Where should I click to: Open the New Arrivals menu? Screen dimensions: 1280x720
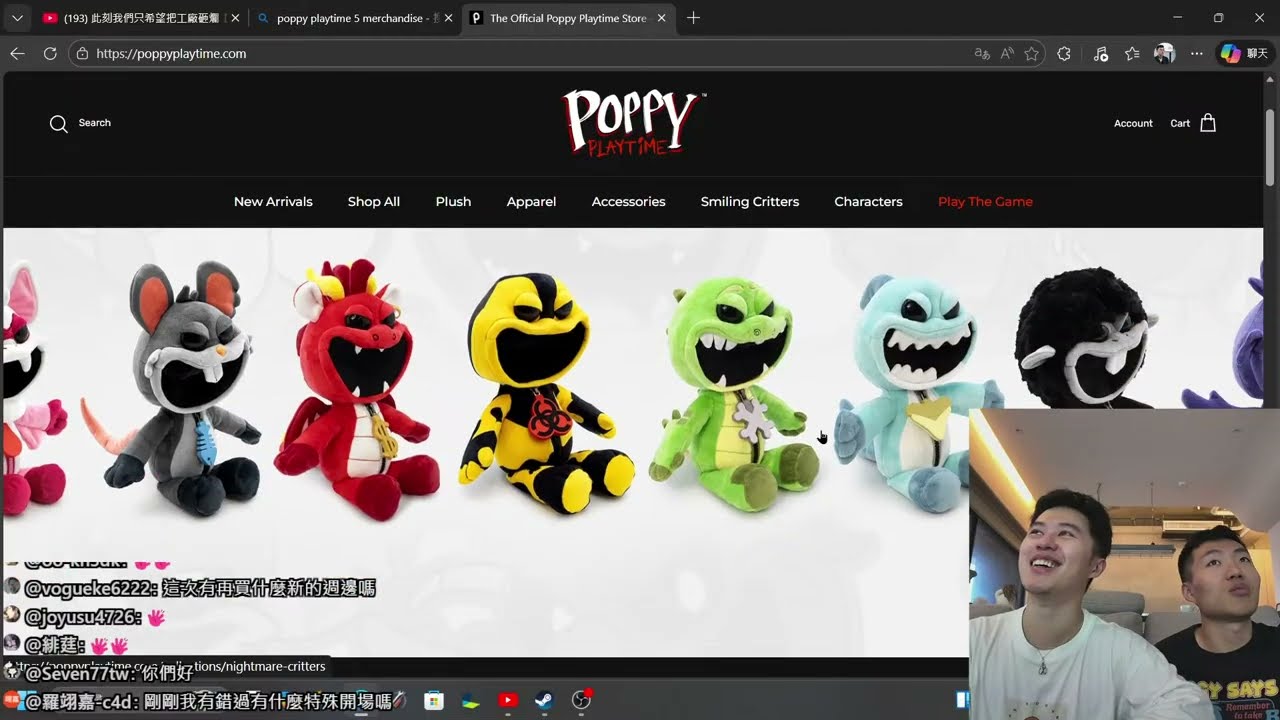(x=273, y=202)
